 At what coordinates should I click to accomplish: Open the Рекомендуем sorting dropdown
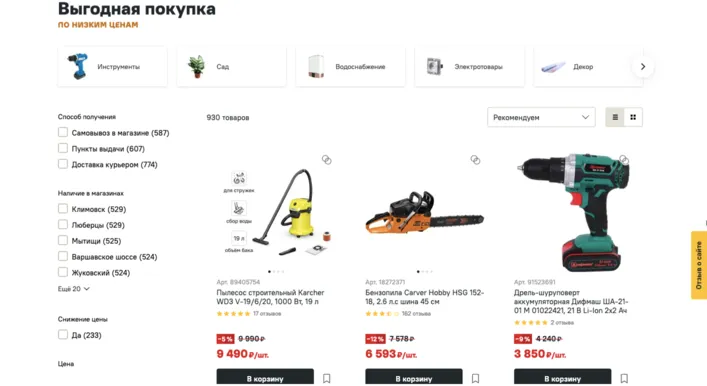tap(541, 117)
